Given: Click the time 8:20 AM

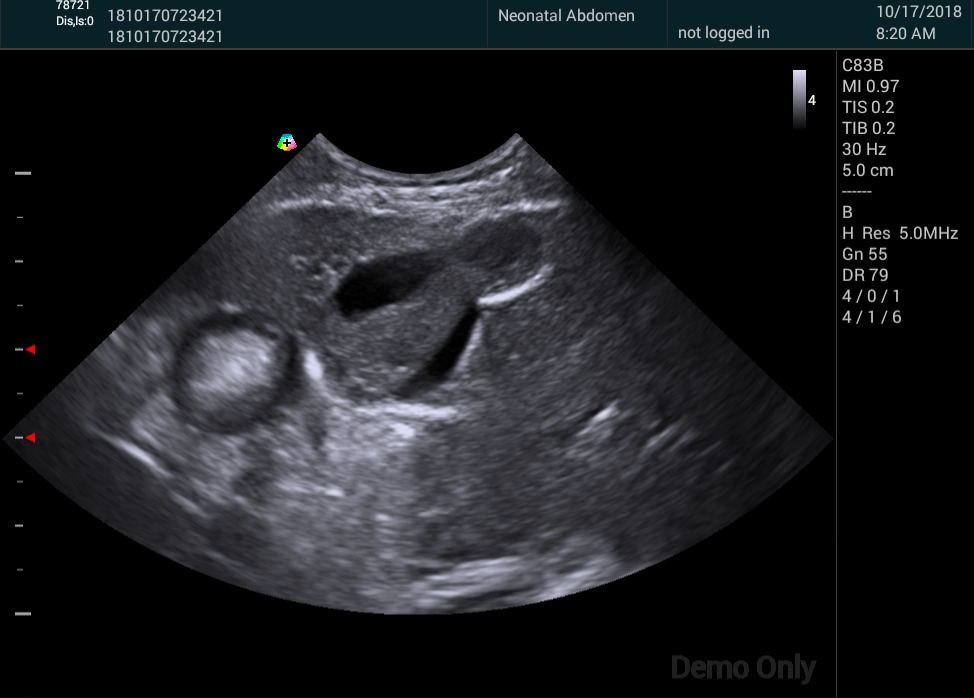Looking at the screenshot, I should point(906,34).
